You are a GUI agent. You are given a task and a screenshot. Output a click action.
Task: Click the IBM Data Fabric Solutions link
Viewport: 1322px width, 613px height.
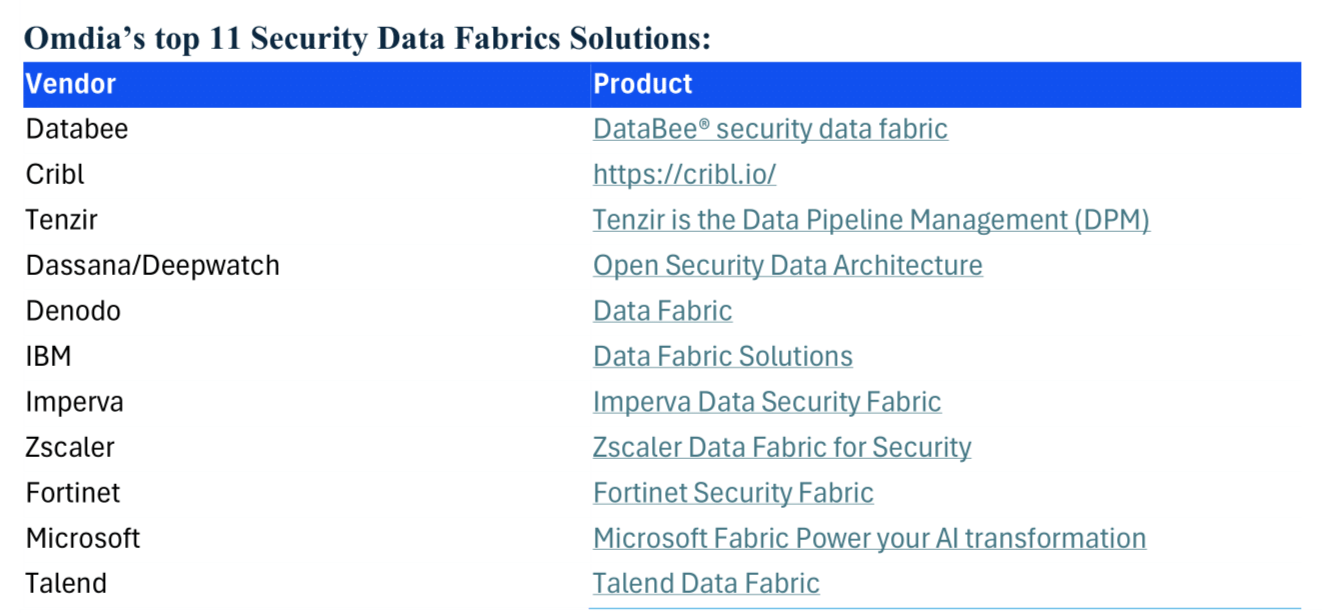click(x=722, y=357)
